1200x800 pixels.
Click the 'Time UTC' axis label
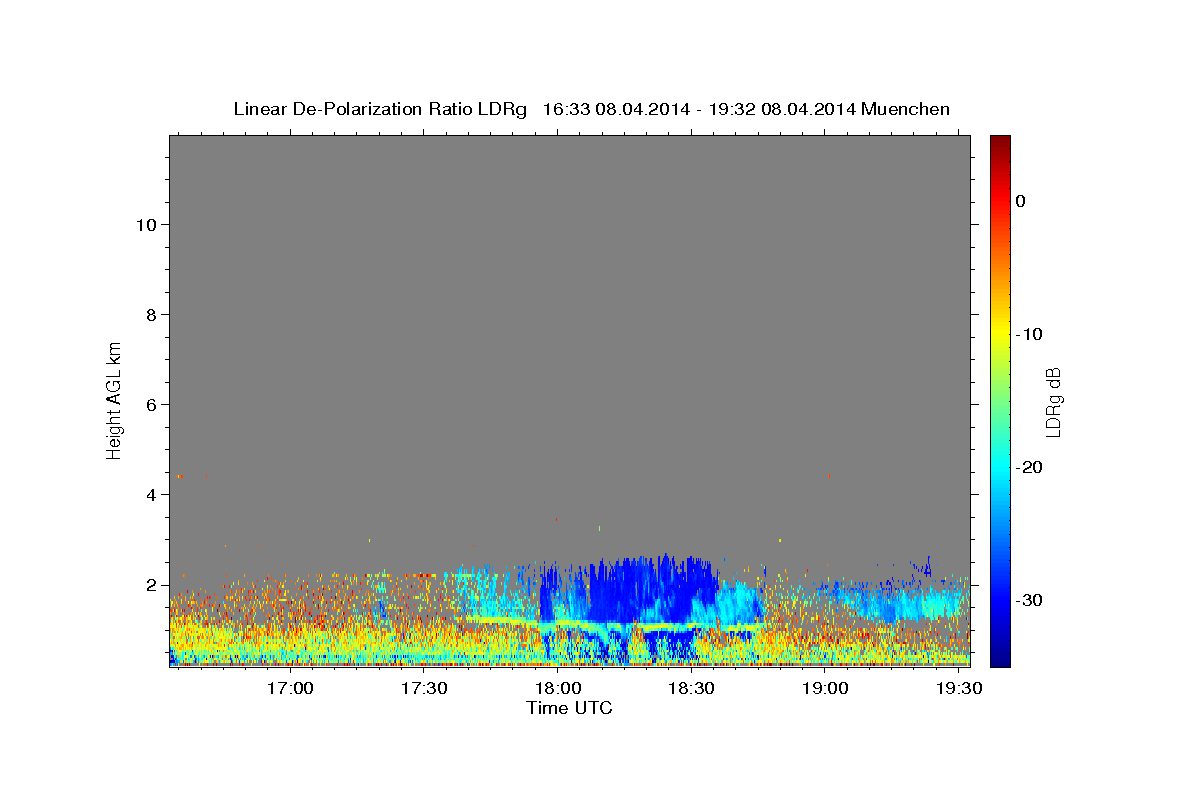(569, 708)
